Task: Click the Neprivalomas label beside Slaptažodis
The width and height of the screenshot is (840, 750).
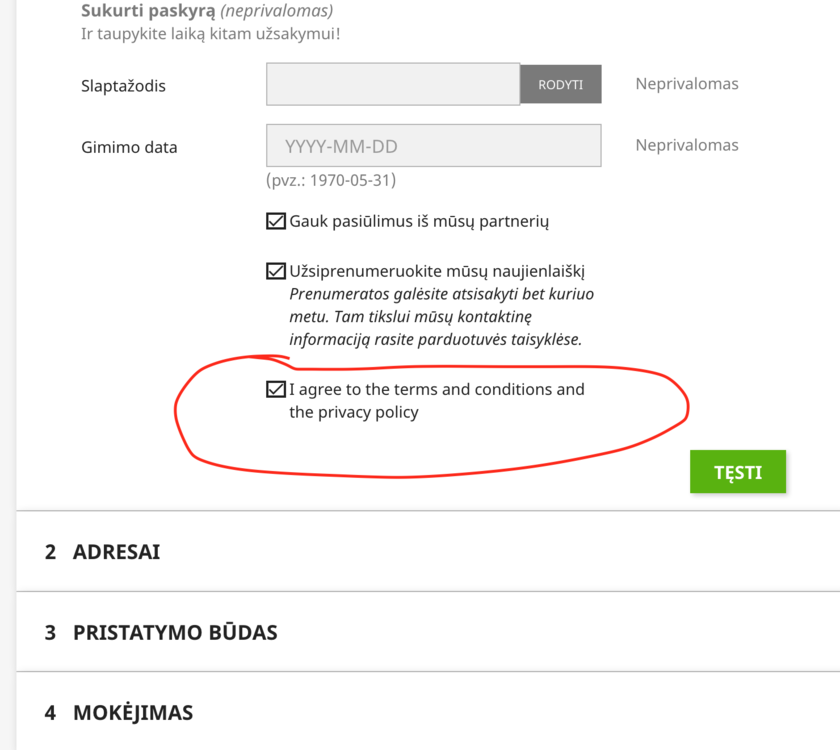Action: pyautogui.click(x=687, y=84)
